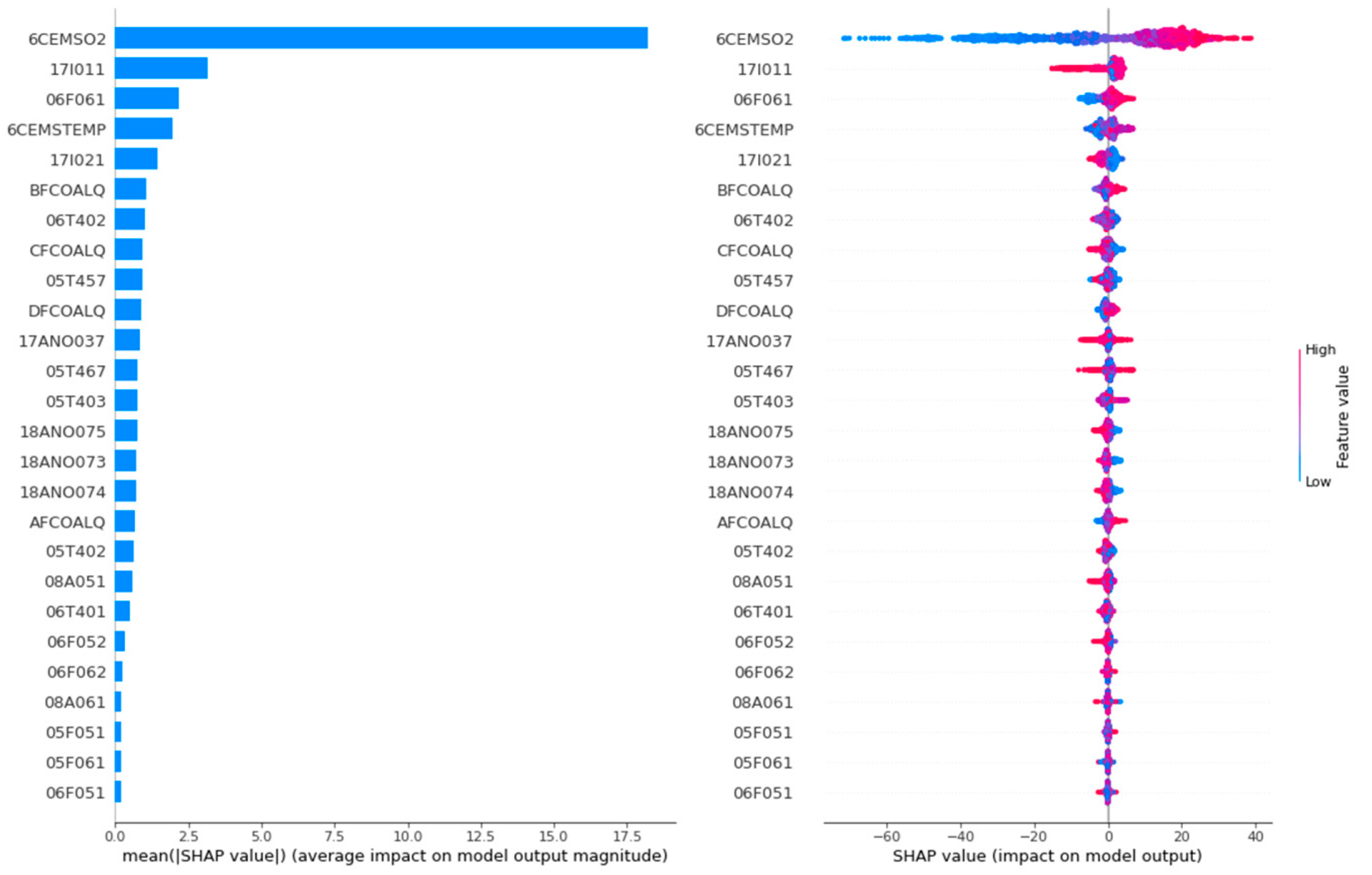Image resolution: width=1372 pixels, height=875 pixels.
Task: Click the 06F061 bar in bar chart
Action: click(x=147, y=99)
